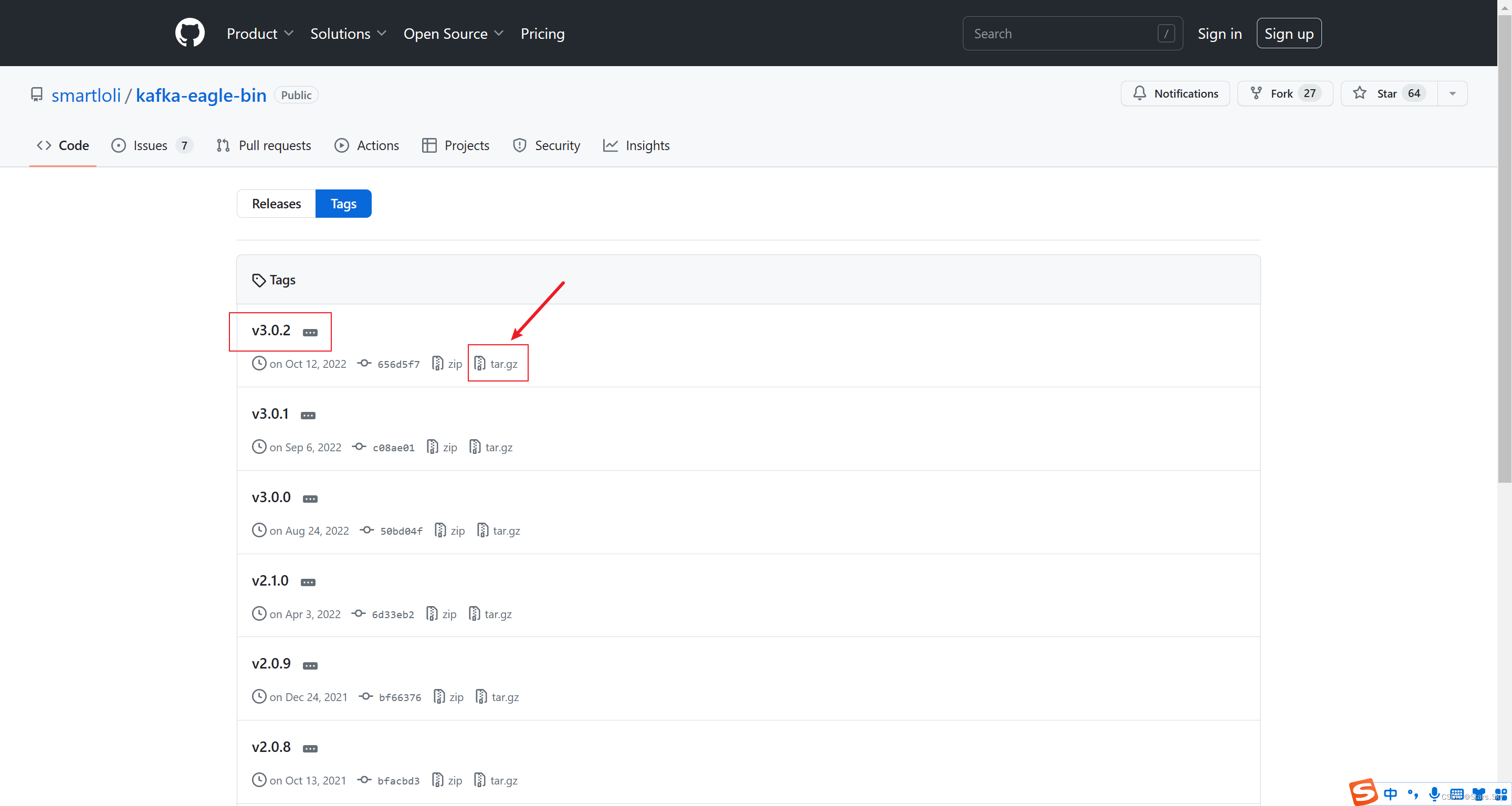Open commit bf66376

[400, 697]
